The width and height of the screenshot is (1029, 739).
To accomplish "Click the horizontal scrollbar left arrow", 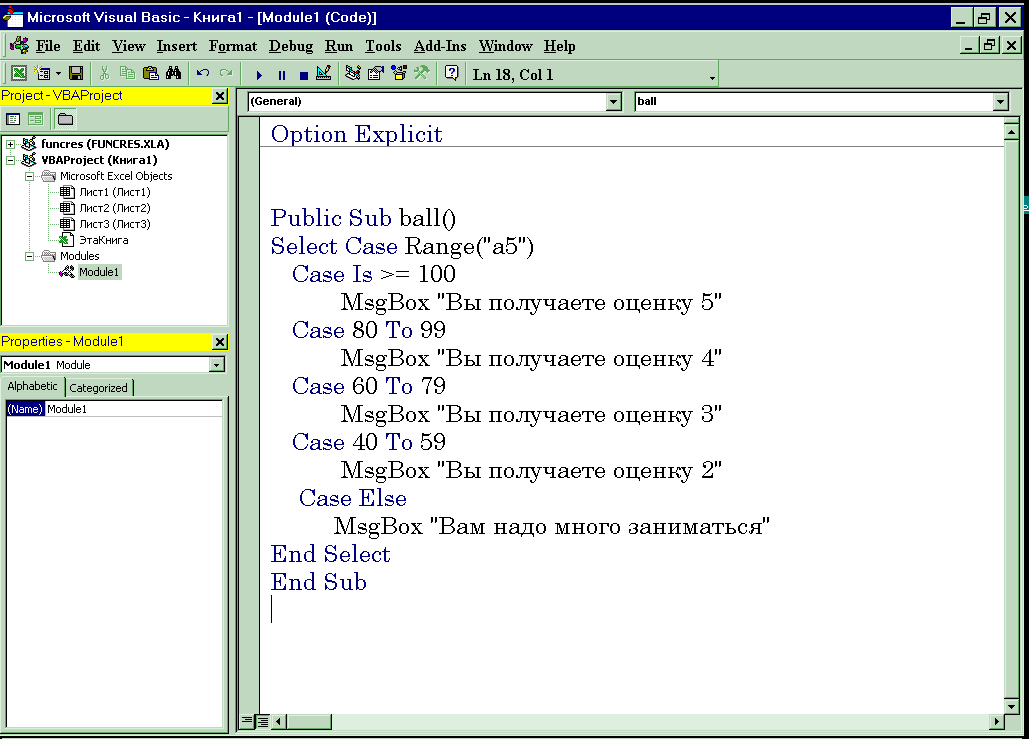I will point(279,721).
